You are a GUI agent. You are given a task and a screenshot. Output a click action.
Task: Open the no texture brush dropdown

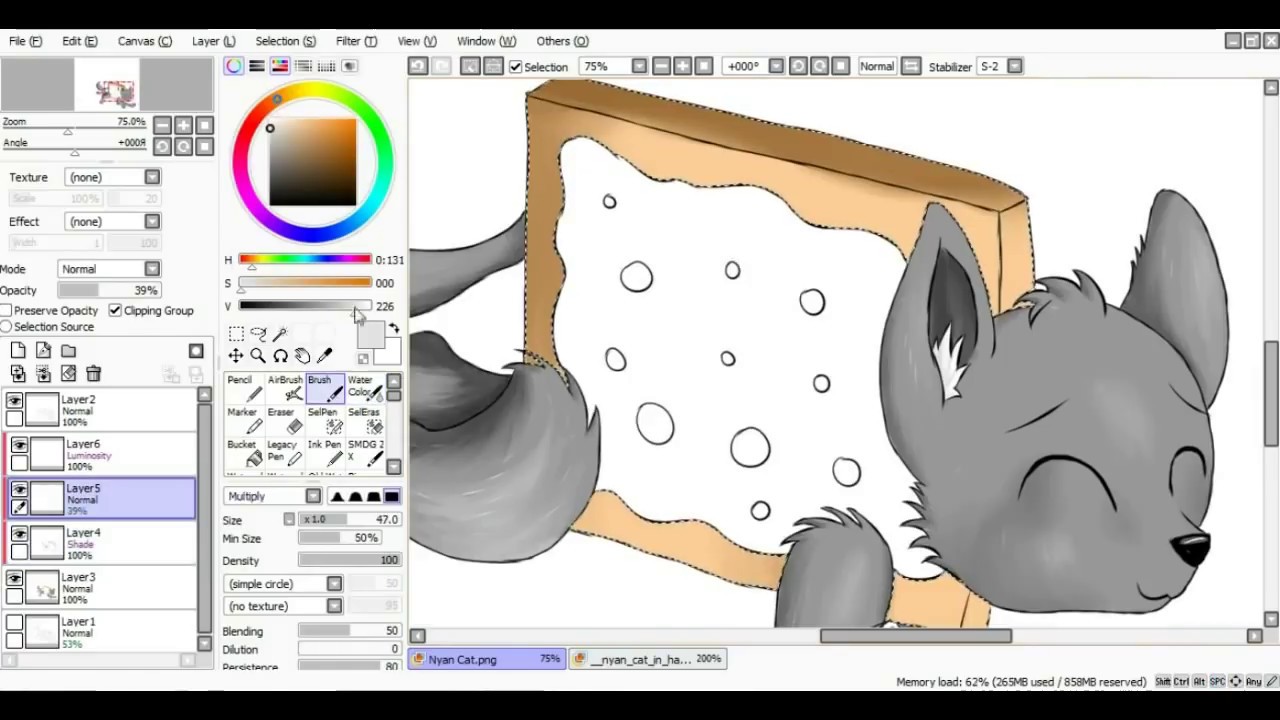(x=283, y=606)
